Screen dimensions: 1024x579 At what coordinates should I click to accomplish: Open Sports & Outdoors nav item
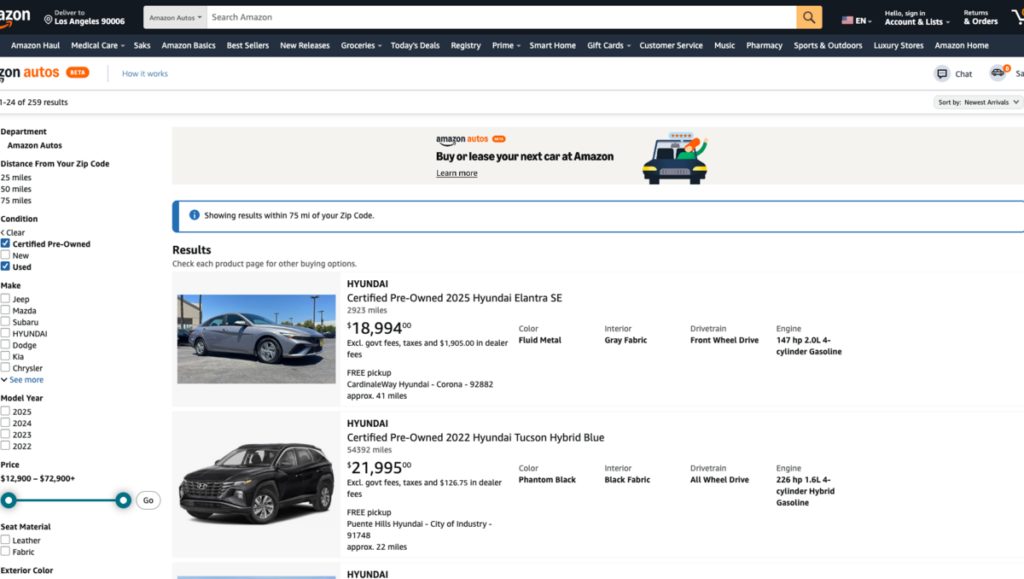point(827,46)
